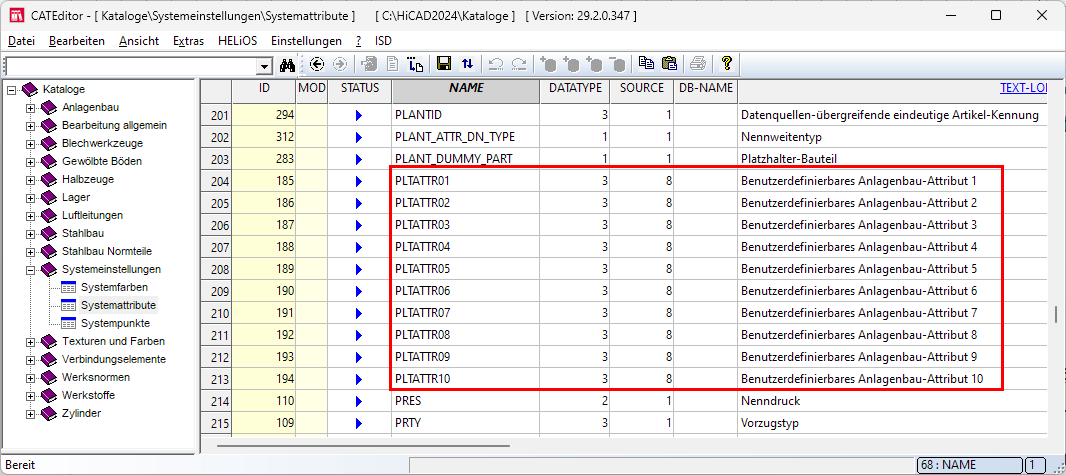This screenshot has height=475, width=1066.
Task: Click the save floppy disk icon
Action: click(444, 64)
